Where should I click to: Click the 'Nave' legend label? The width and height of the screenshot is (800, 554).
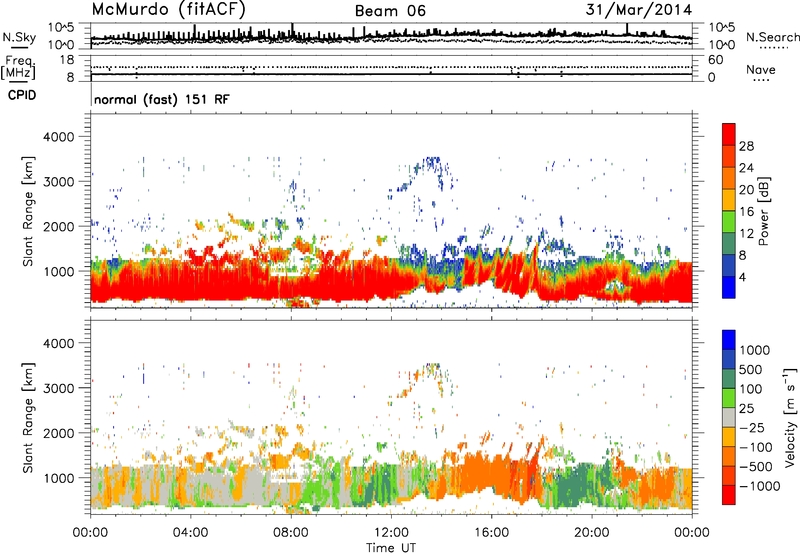click(x=761, y=69)
